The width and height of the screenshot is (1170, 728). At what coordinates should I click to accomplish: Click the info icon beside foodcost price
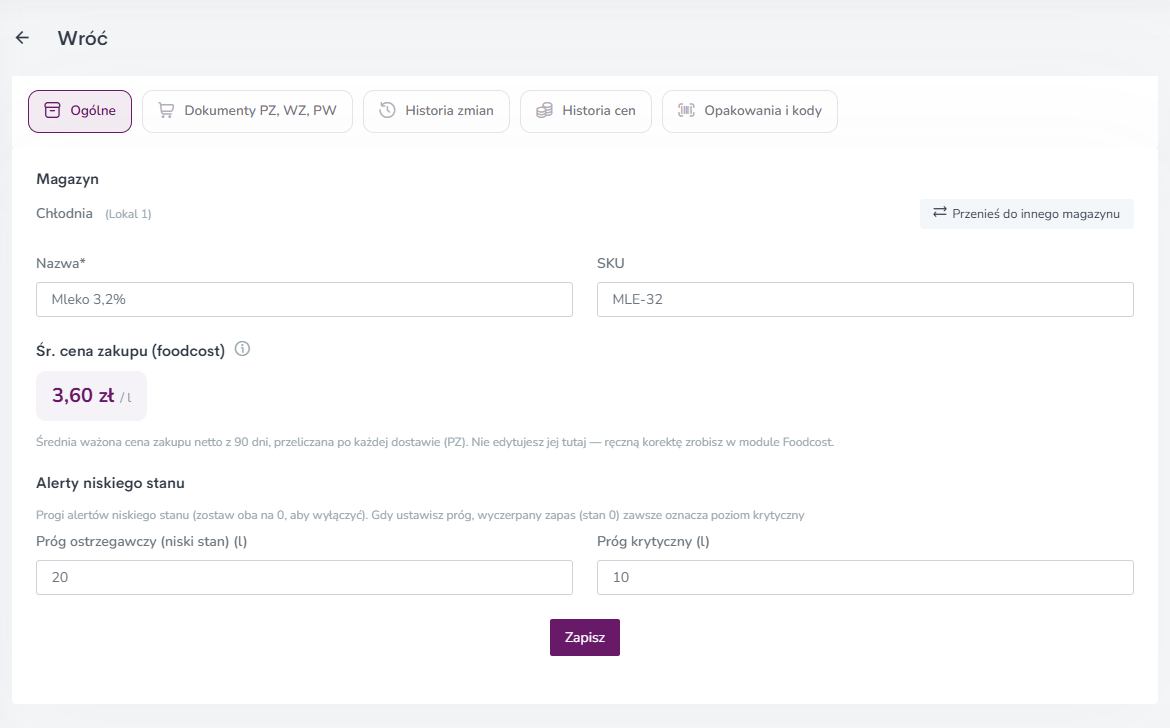pos(243,348)
